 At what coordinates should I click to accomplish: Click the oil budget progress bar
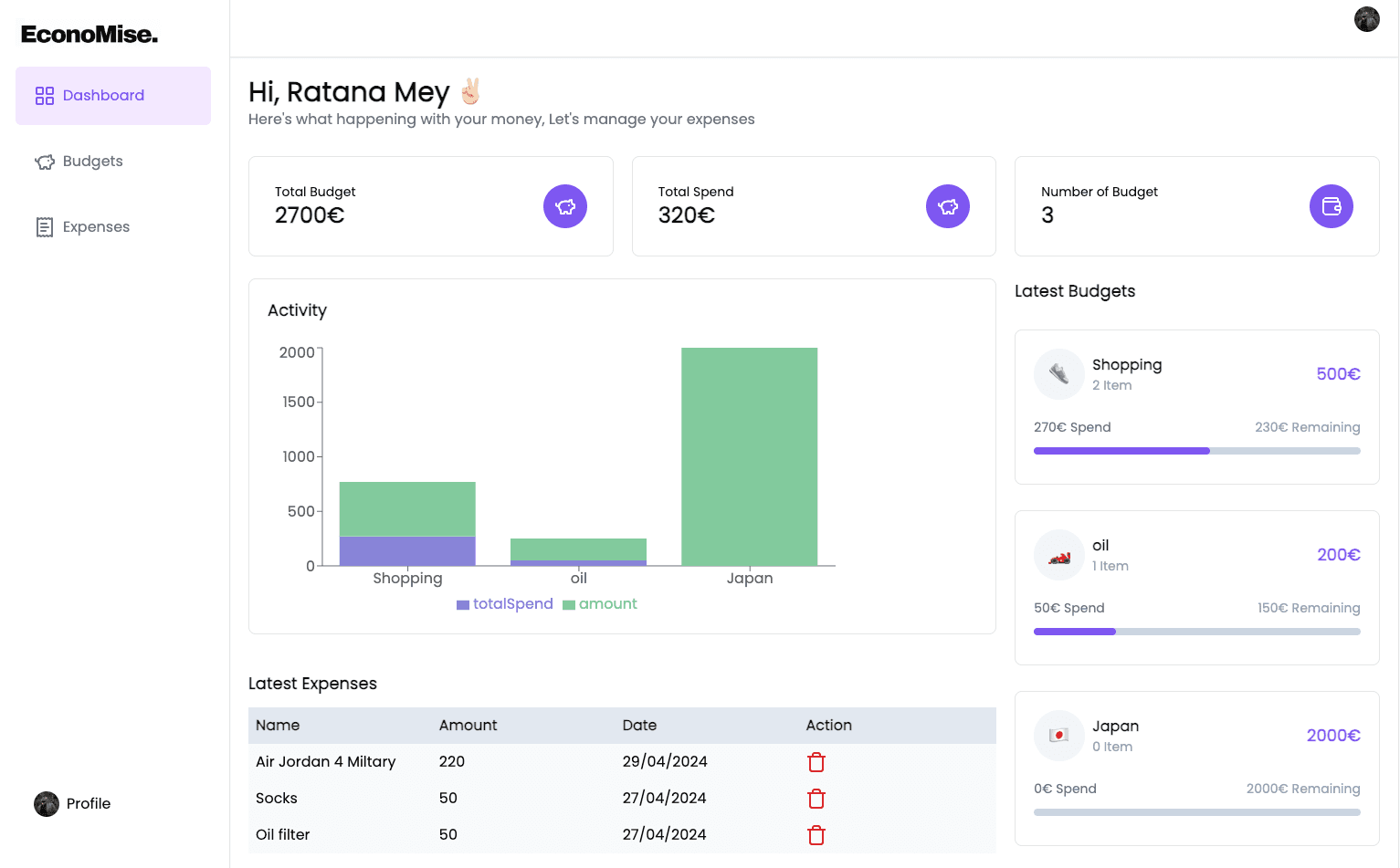tap(1197, 632)
